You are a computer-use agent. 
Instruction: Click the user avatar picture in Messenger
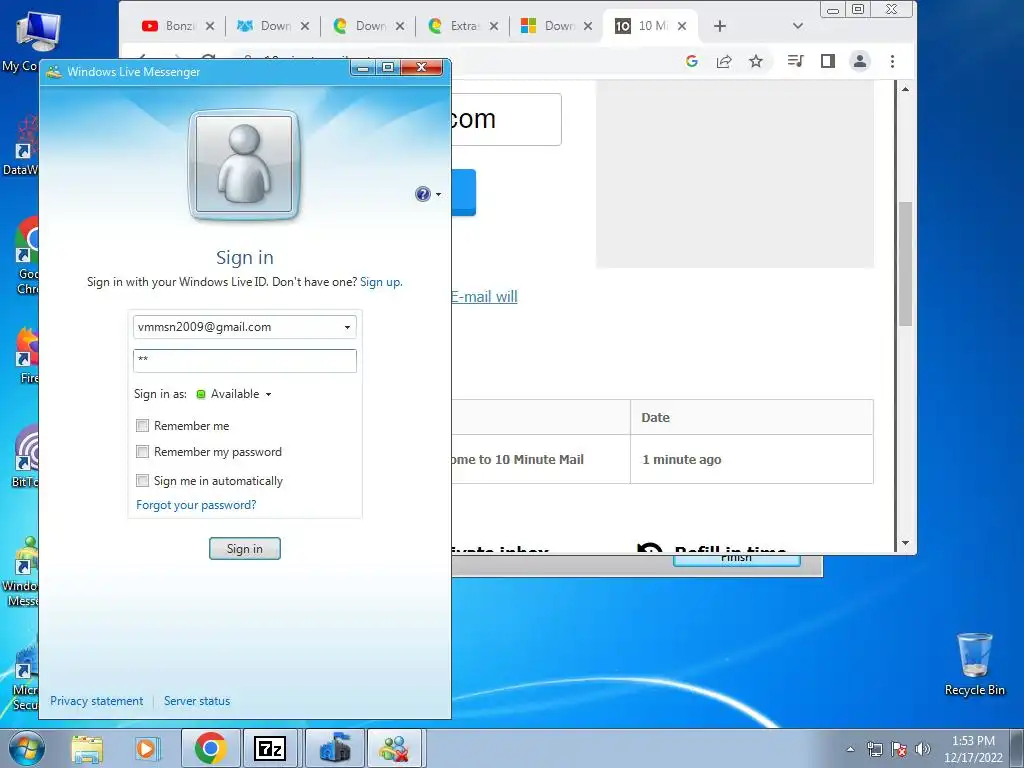[x=244, y=165]
